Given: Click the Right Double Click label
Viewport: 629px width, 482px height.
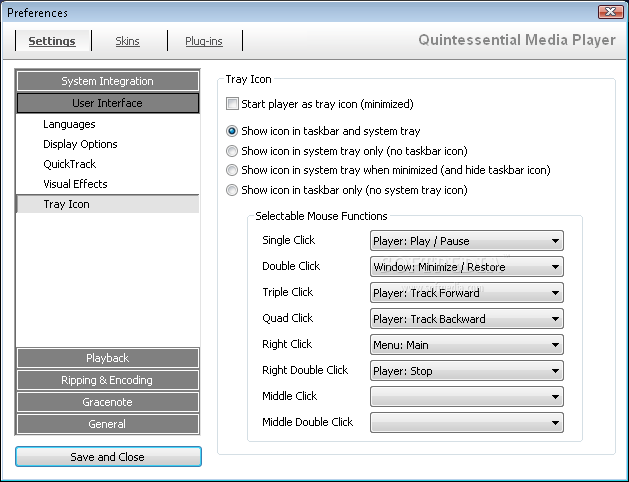Looking at the screenshot, I should click(x=305, y=370).
